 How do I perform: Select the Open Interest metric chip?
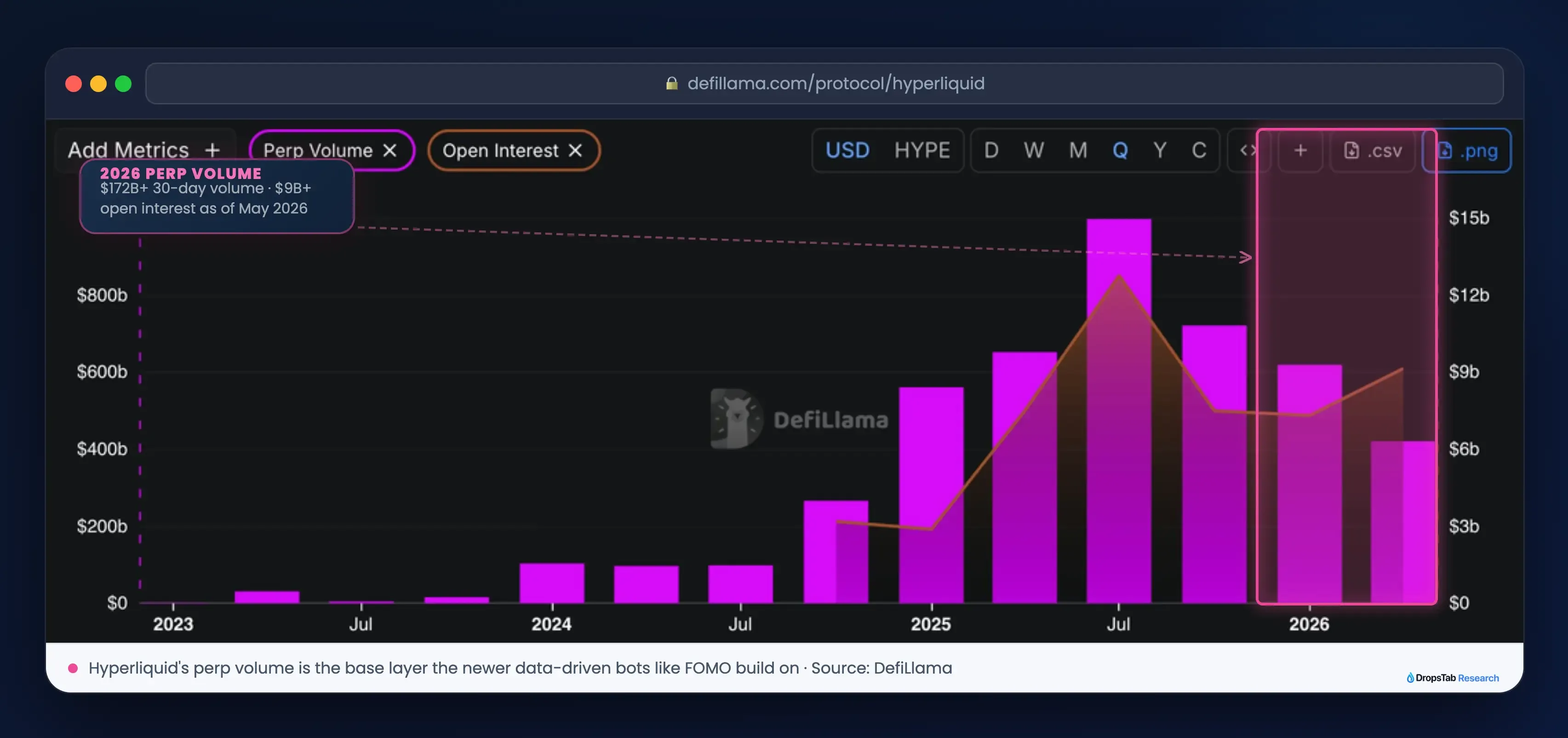click(x=514, y=150)
